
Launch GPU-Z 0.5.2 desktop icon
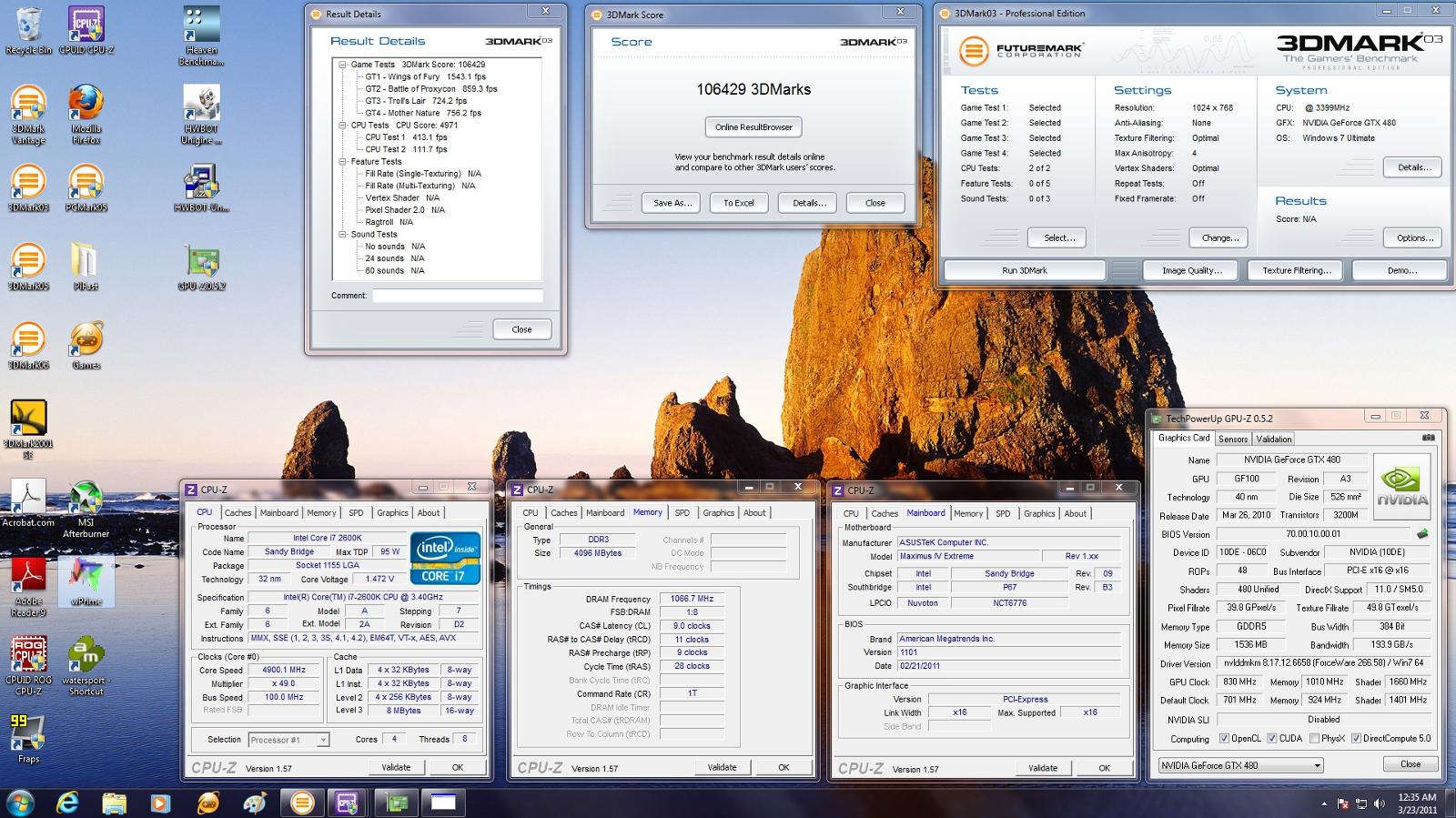(201, 267)
